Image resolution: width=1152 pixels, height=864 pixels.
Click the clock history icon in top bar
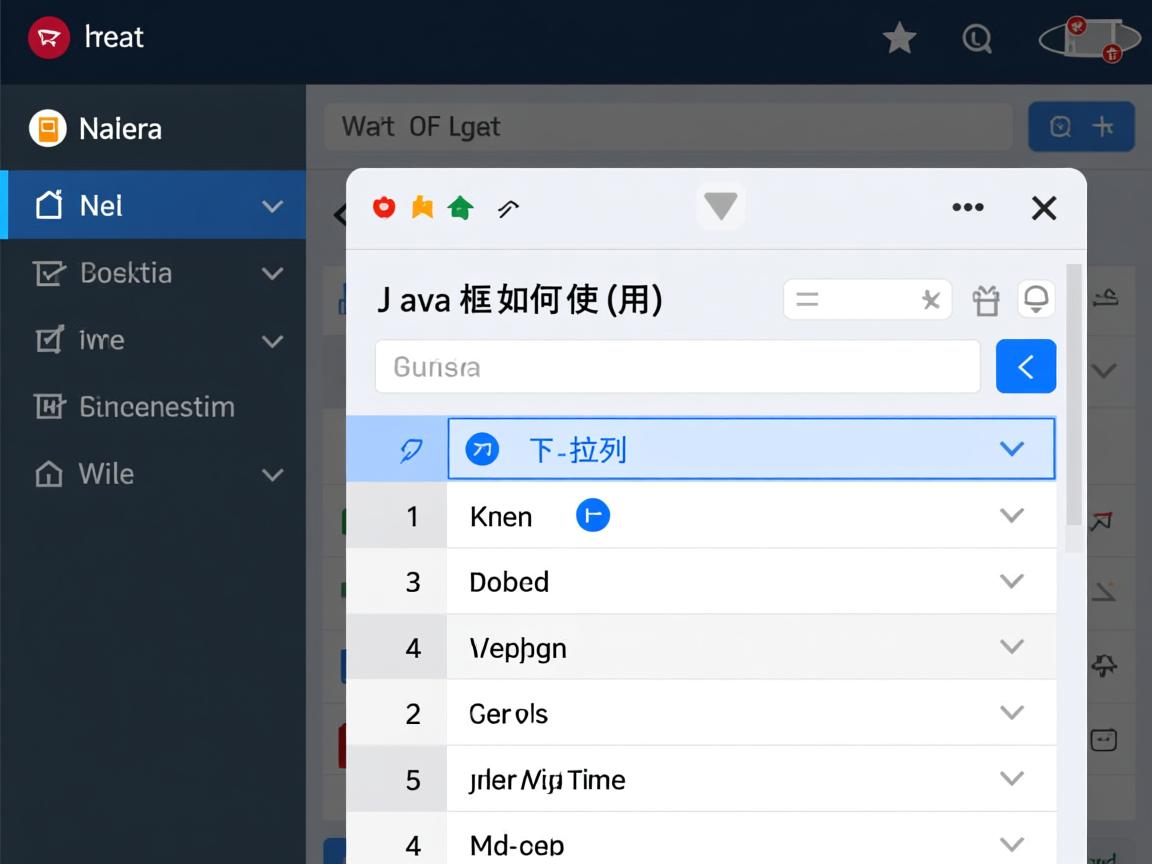(x=978, y=37)
